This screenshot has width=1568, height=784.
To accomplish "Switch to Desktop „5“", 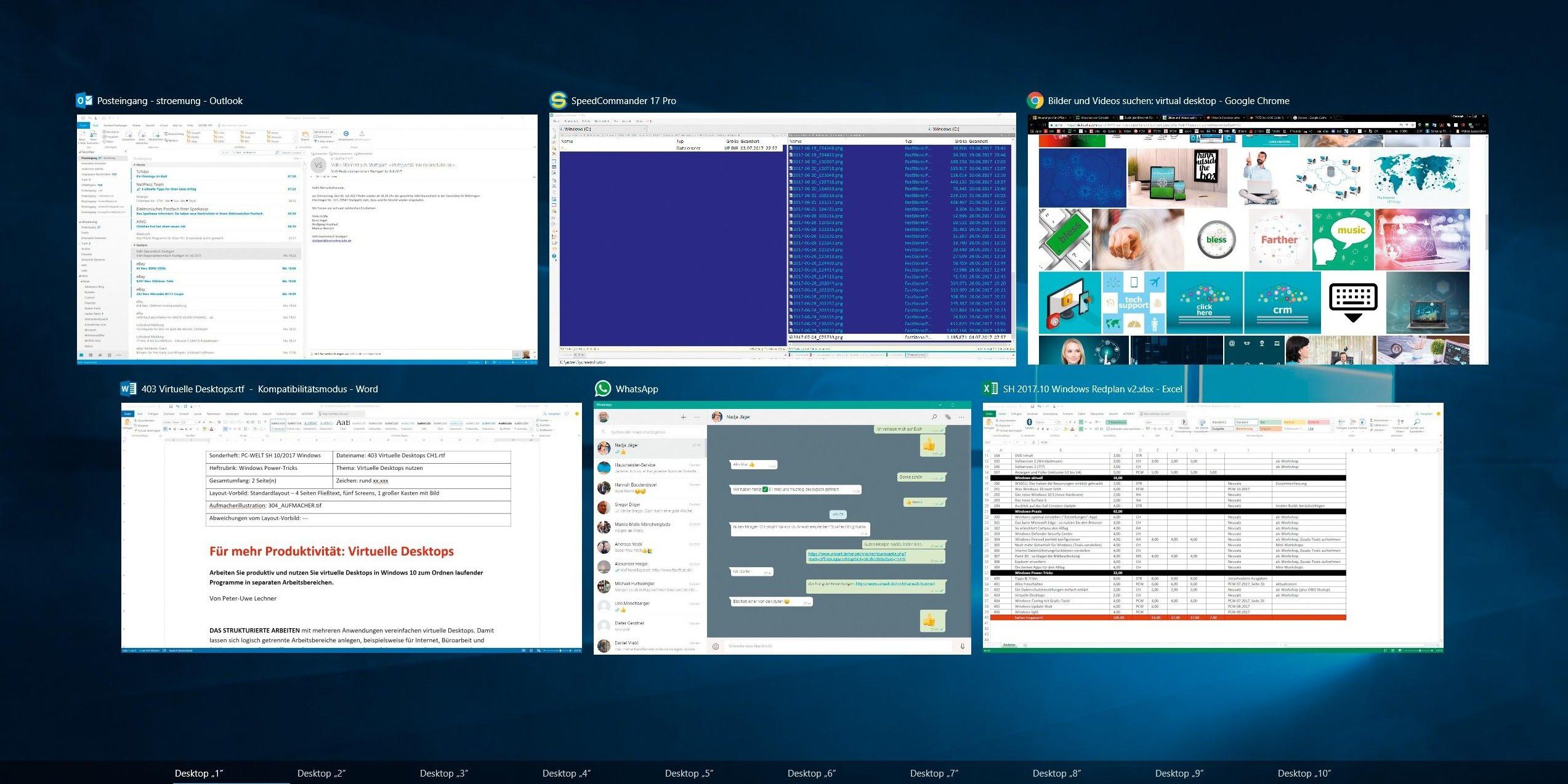I will coord(690,773).
